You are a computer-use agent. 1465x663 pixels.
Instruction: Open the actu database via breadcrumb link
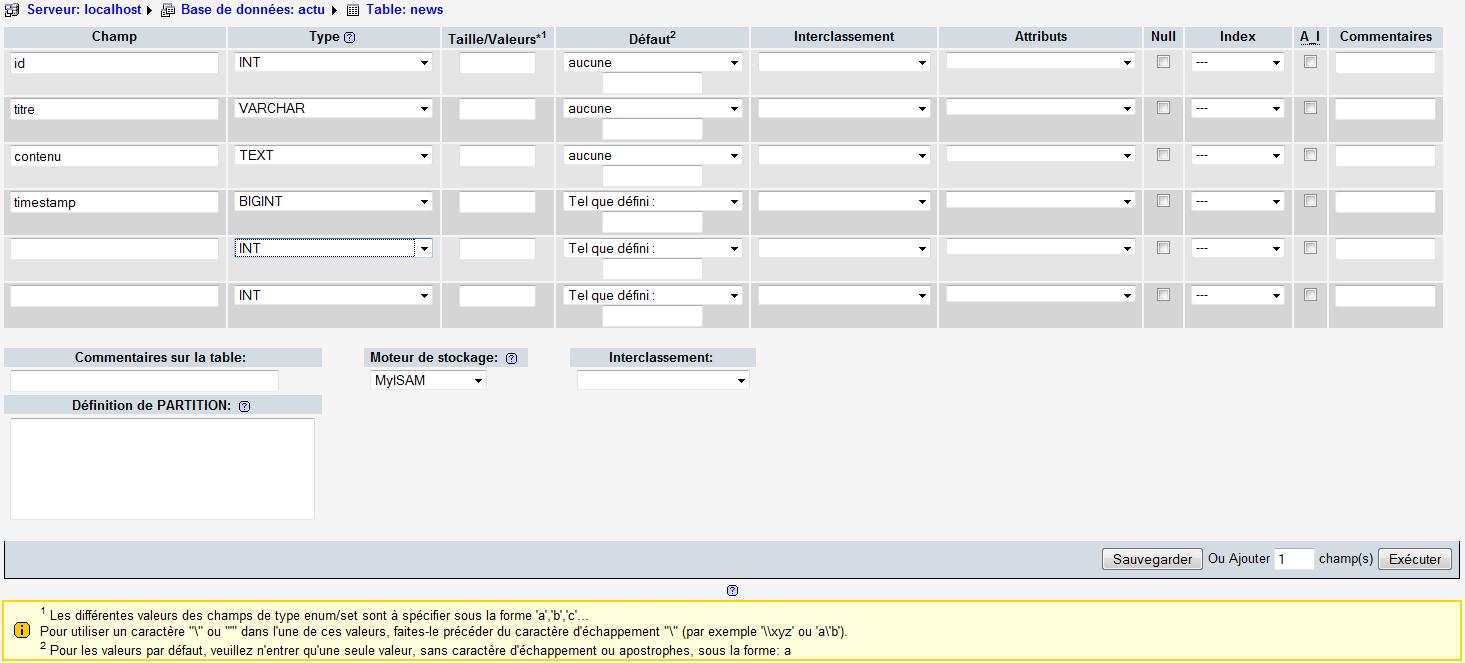point(252,9)
